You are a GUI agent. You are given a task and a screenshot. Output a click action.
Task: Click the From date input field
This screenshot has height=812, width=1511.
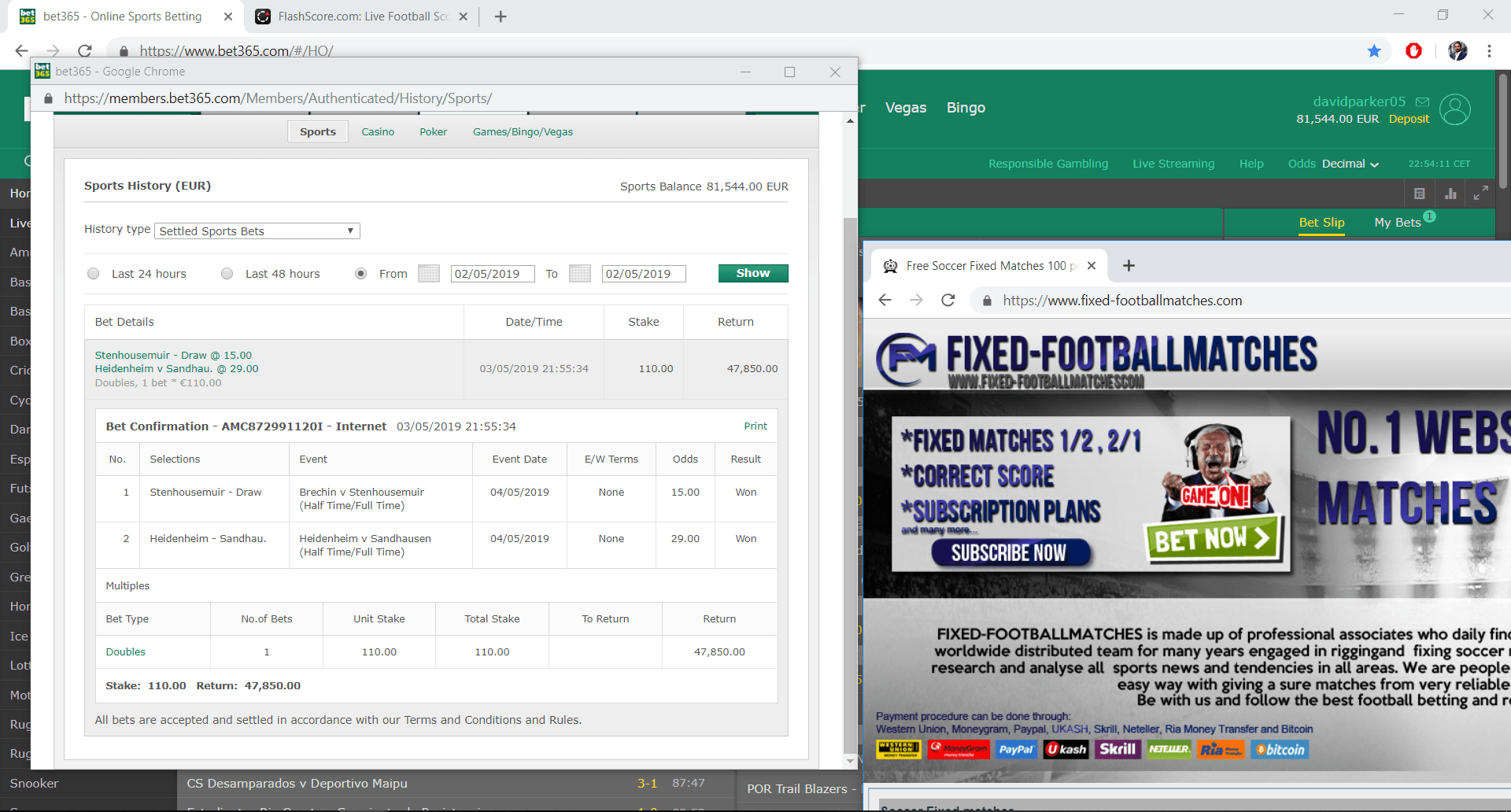pyautogui.click(x=493, y=274)
